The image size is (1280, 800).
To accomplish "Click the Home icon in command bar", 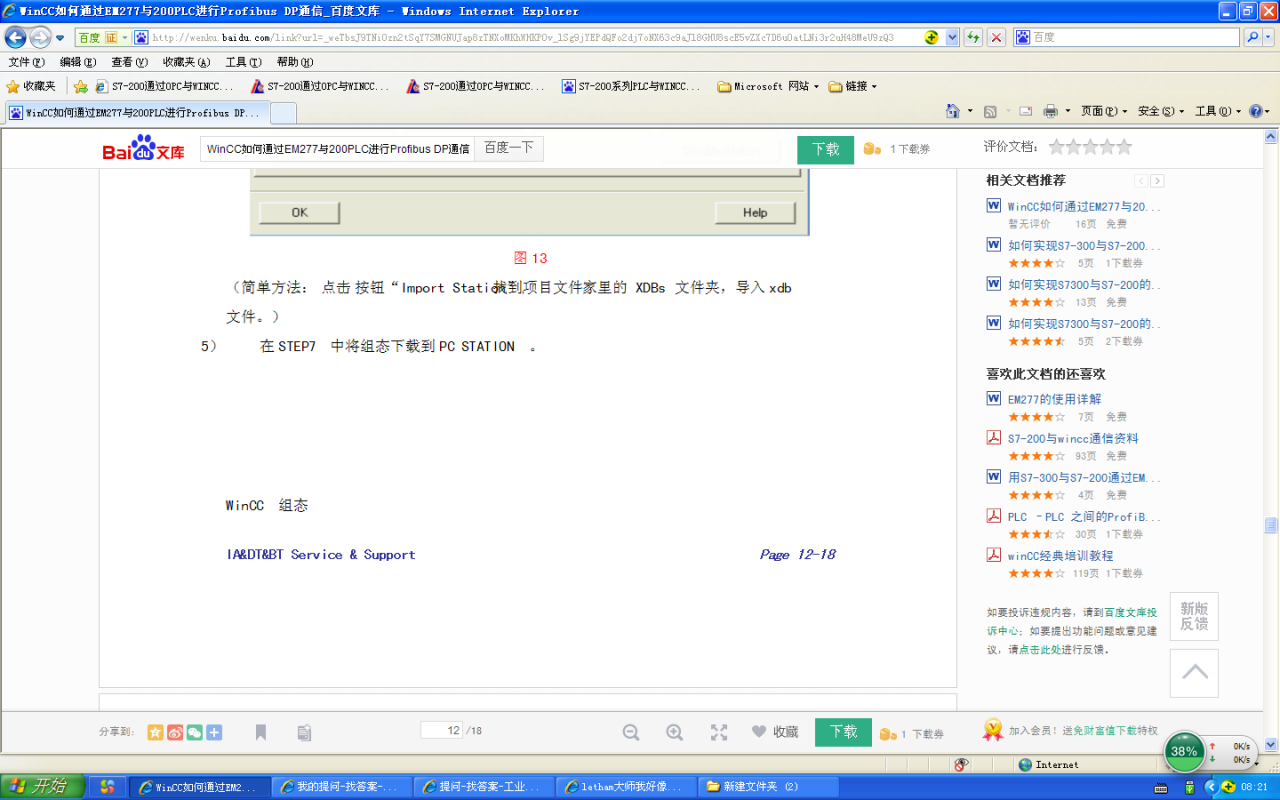I will coord(954,111).
